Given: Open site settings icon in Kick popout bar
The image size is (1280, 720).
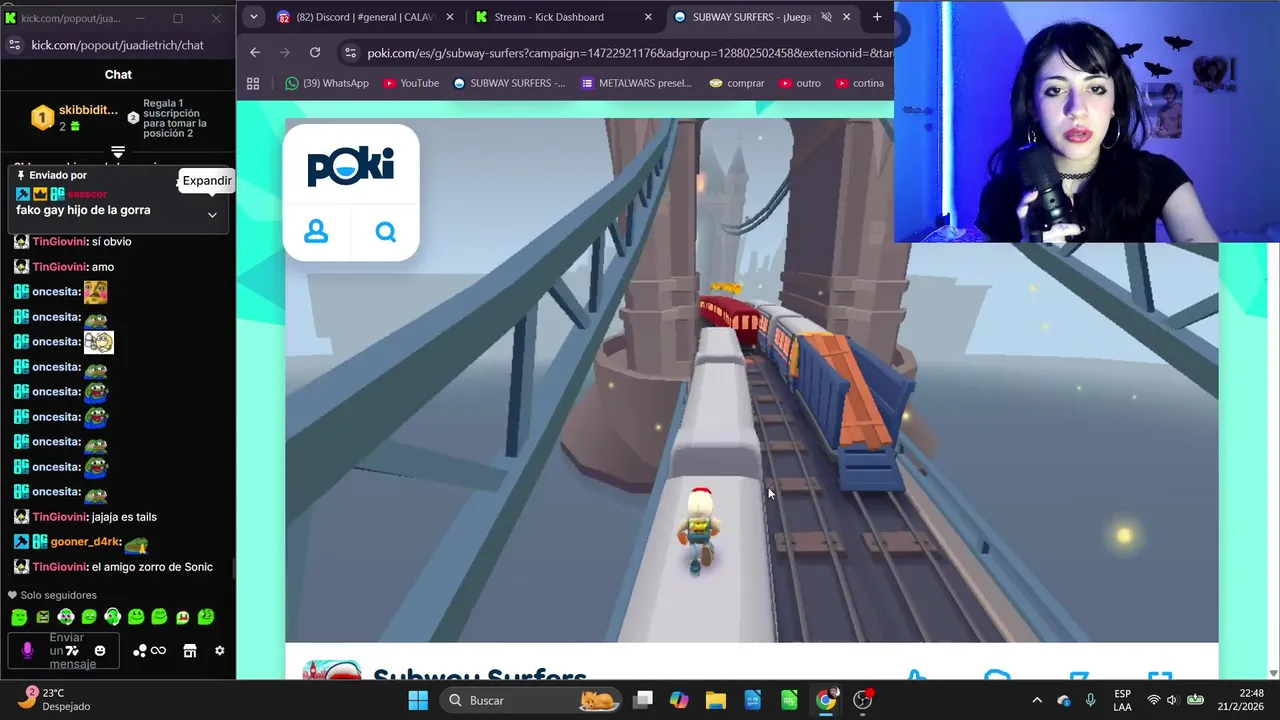Looking at the screenshot, I should click(x=14, y=45).
